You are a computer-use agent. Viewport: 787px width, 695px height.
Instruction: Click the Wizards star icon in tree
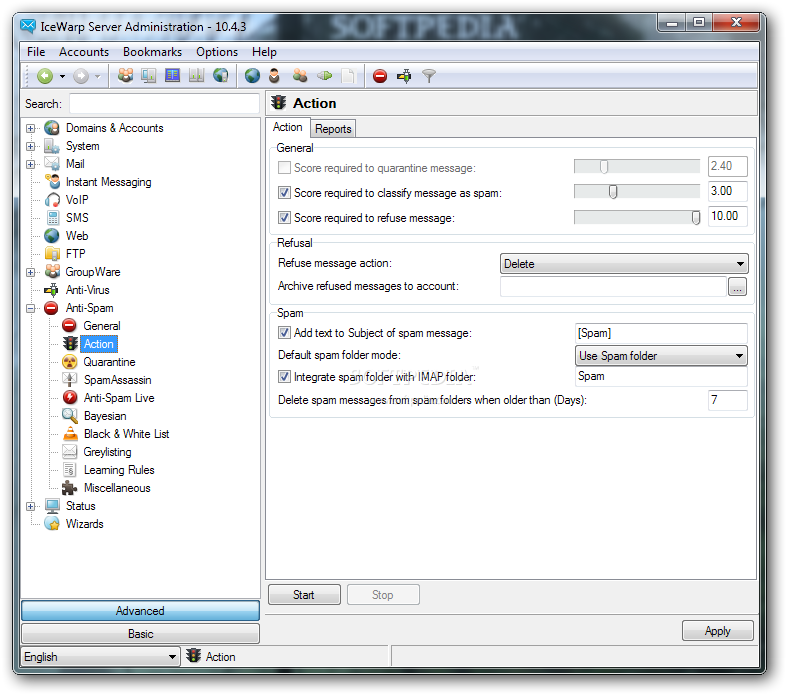[x=52, y=524]
